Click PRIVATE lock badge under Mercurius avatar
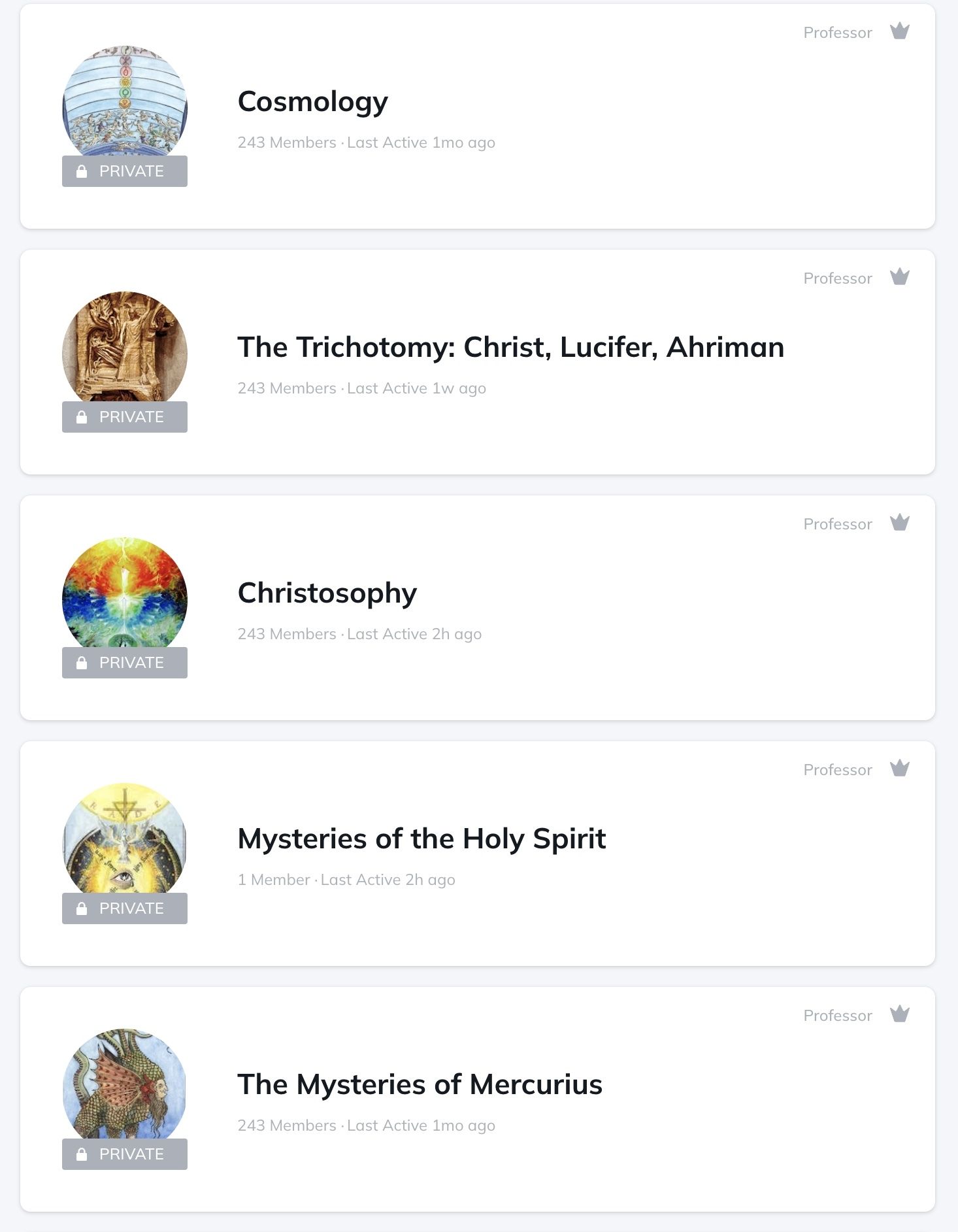958x1232 pixels. tap(125, 1154)
